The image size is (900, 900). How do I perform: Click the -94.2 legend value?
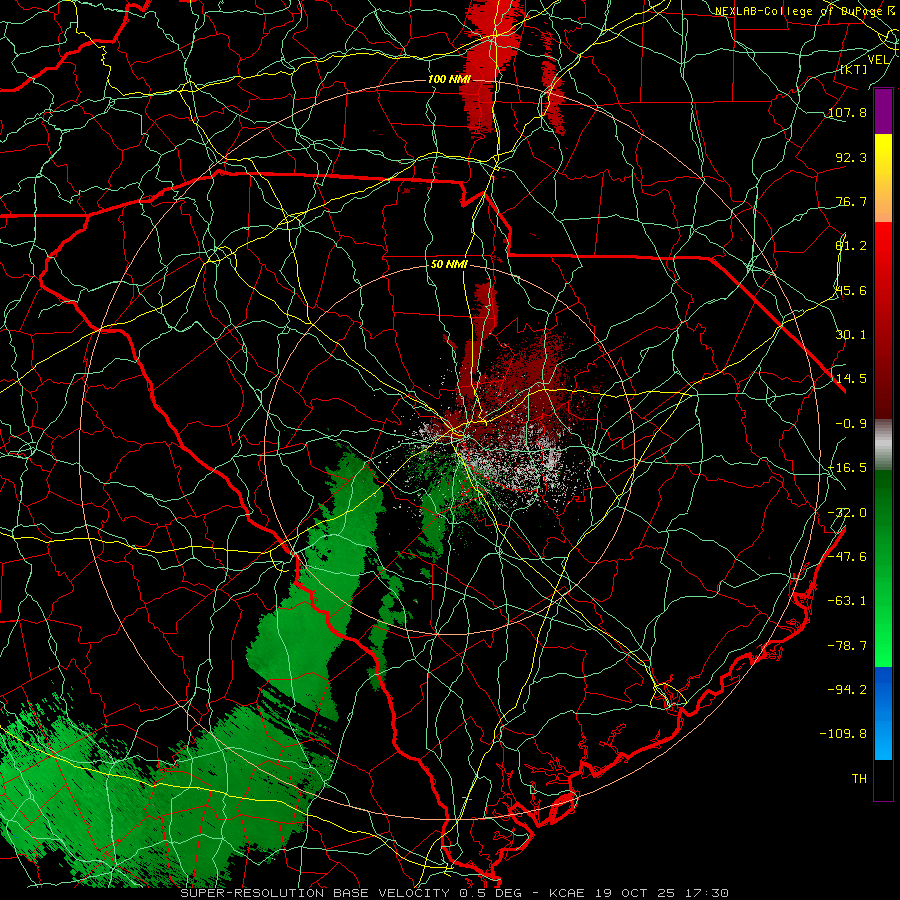click(x=848, y=689)
